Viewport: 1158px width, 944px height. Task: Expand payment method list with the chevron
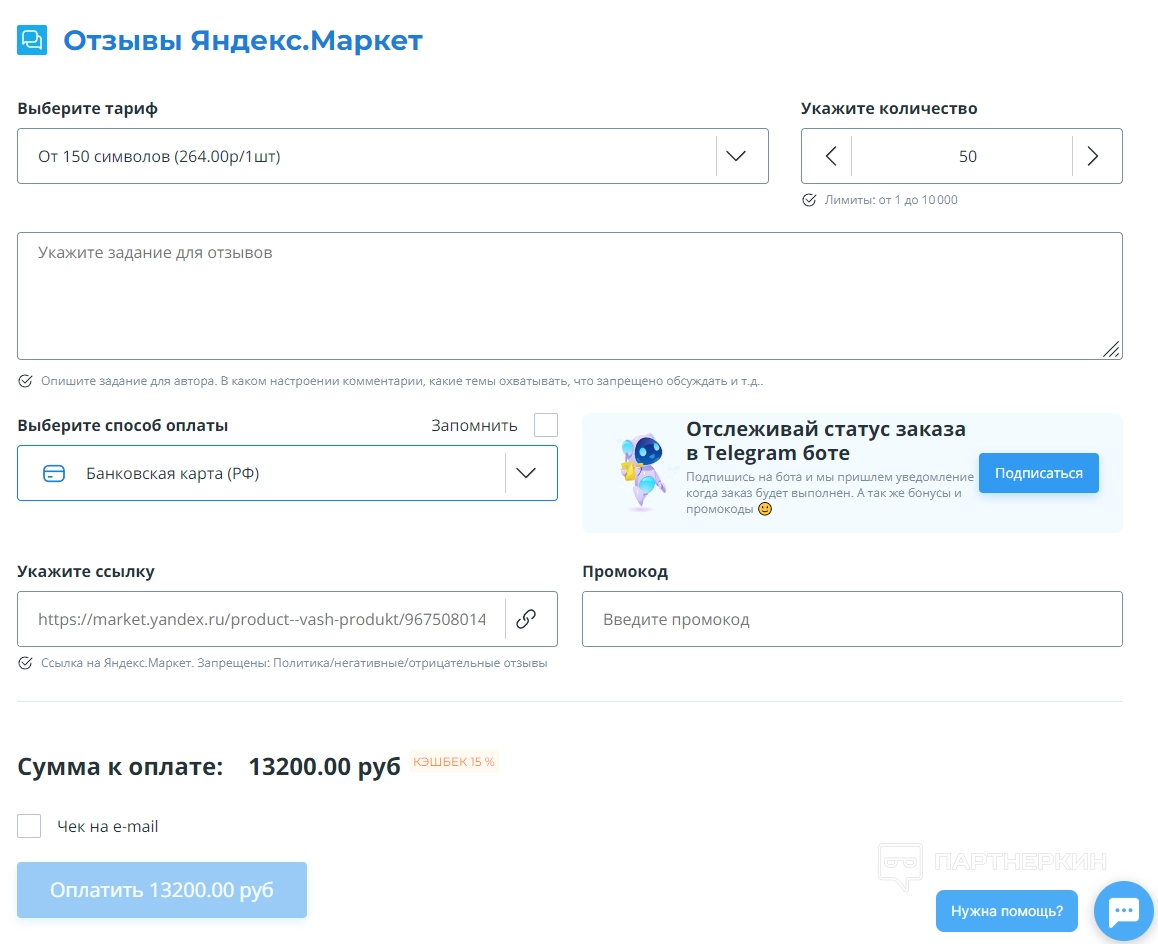click(526, 473)
